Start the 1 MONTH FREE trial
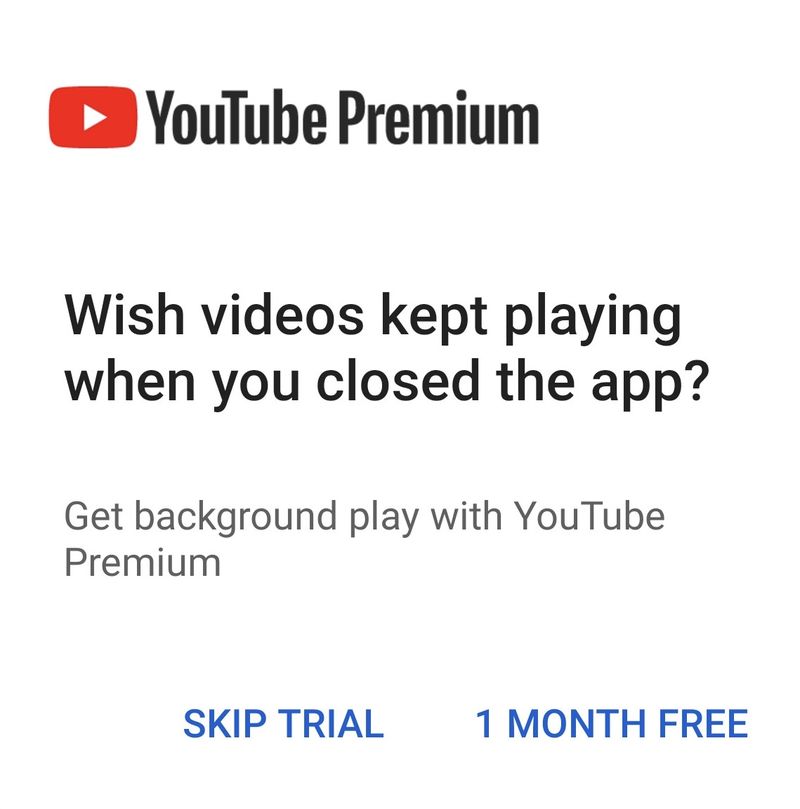The height and width of the screenshot is (809, 800). [x=612, y=724]
